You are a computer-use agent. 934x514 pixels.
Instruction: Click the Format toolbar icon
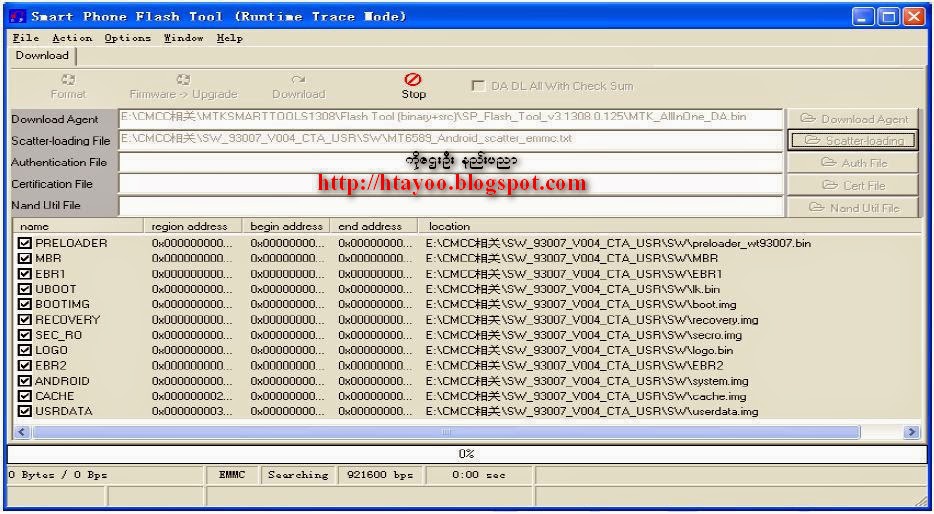[x=69, y=79]
